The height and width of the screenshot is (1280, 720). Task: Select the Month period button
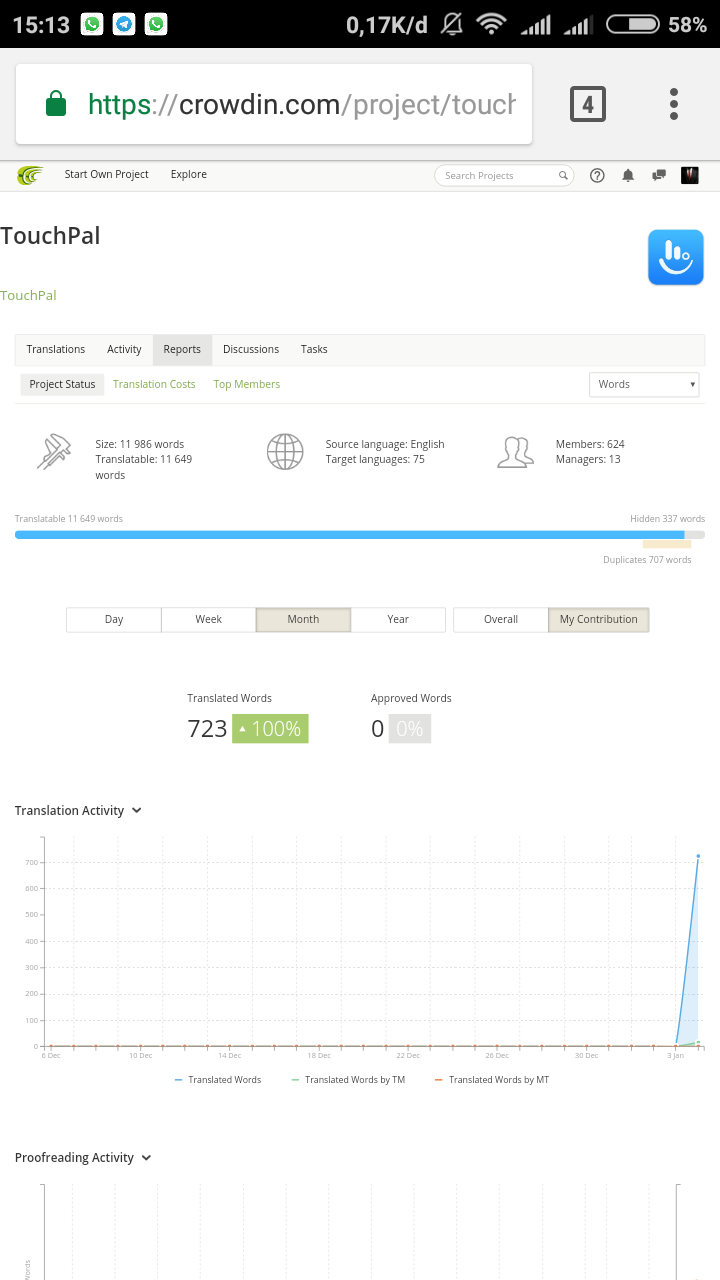point(303,619)
